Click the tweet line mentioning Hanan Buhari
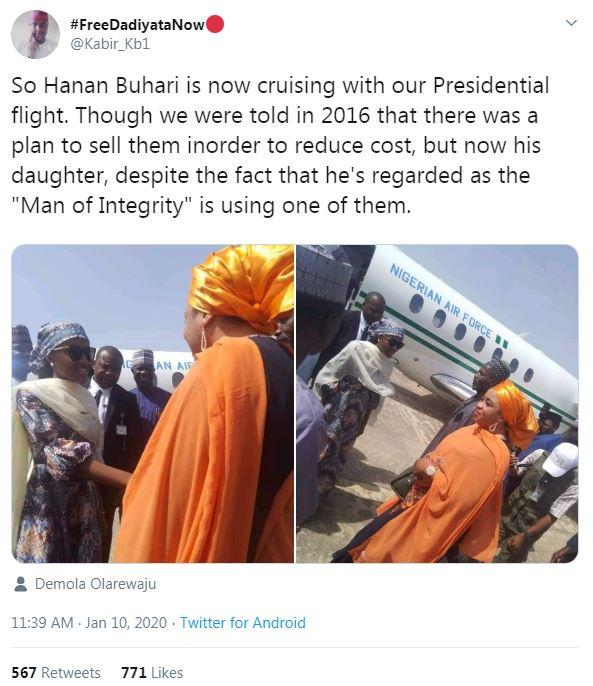The height and width of the screenshot is (686, 593). [280, 86]
